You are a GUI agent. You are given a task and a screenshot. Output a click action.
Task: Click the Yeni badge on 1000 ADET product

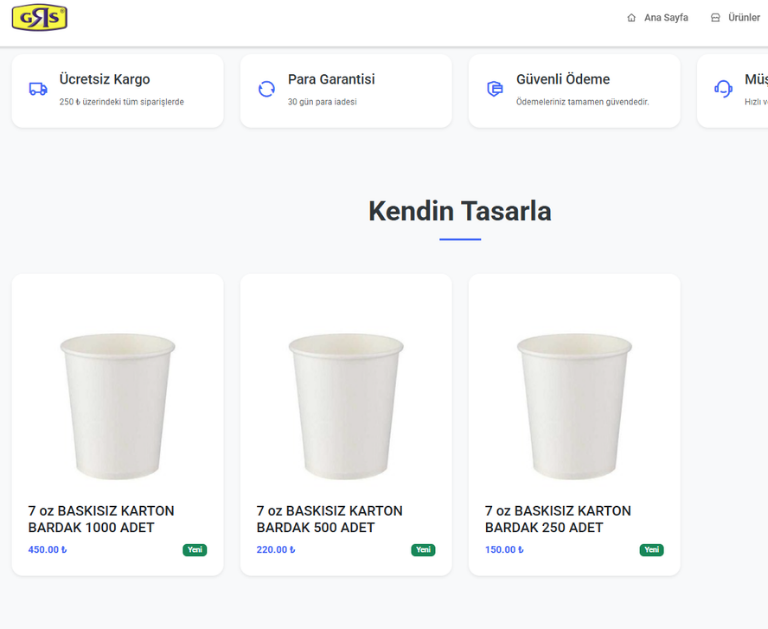(195, 550)
